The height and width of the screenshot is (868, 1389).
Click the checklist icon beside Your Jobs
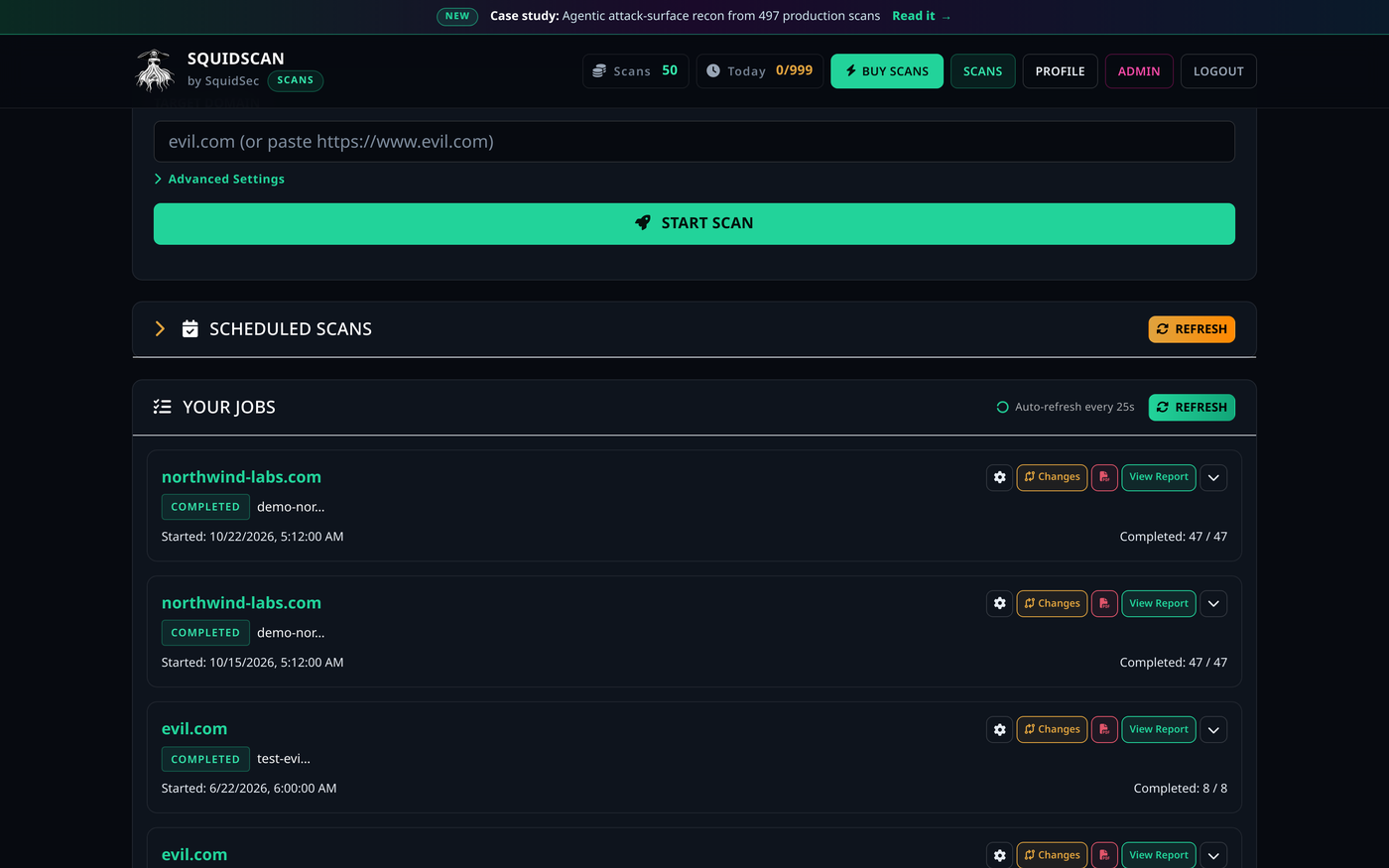163,407
